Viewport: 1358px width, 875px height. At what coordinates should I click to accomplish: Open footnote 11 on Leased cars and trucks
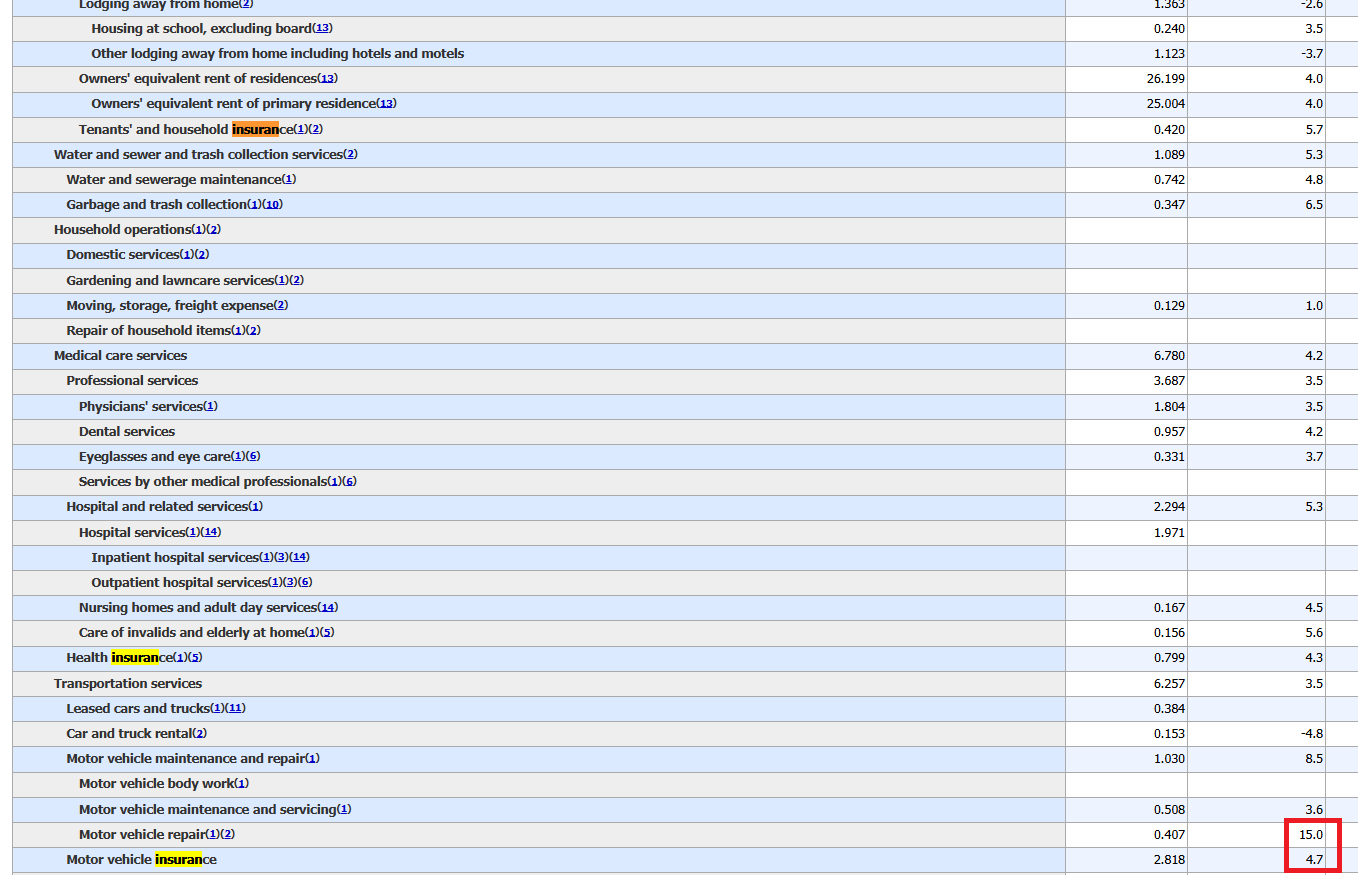point(235,708)
